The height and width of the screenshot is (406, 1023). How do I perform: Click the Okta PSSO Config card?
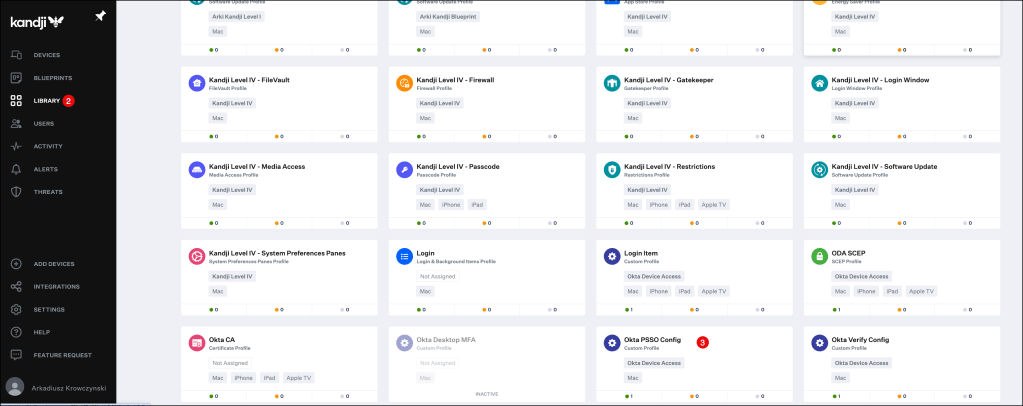tap(652, 340)
